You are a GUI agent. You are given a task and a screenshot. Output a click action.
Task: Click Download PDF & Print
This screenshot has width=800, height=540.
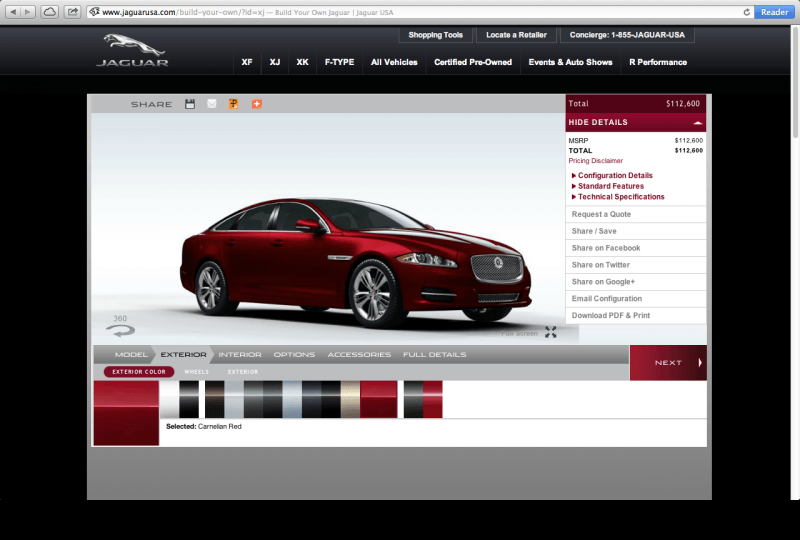tap(636, 315)
